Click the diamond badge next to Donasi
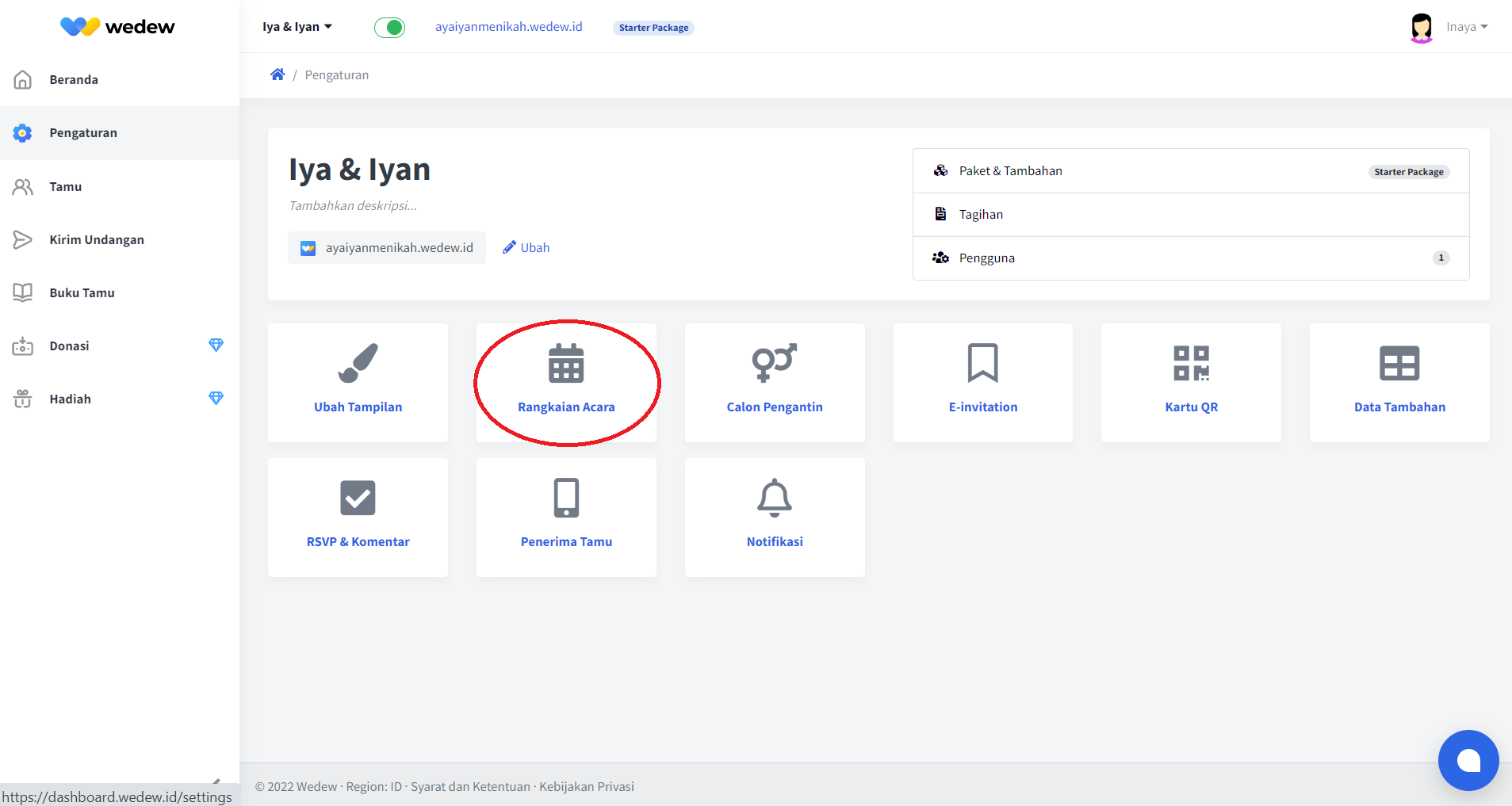Viewport: 1512px width, 806px height. [216, 346]
